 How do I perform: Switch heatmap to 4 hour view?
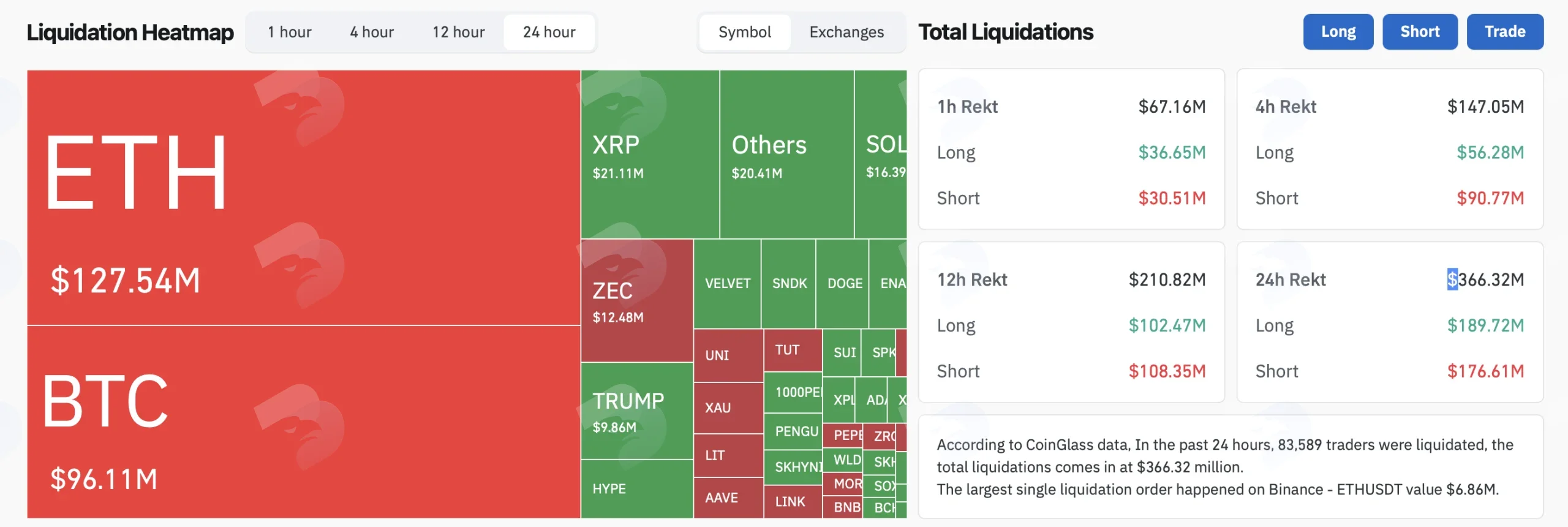[x=372, y=32]
